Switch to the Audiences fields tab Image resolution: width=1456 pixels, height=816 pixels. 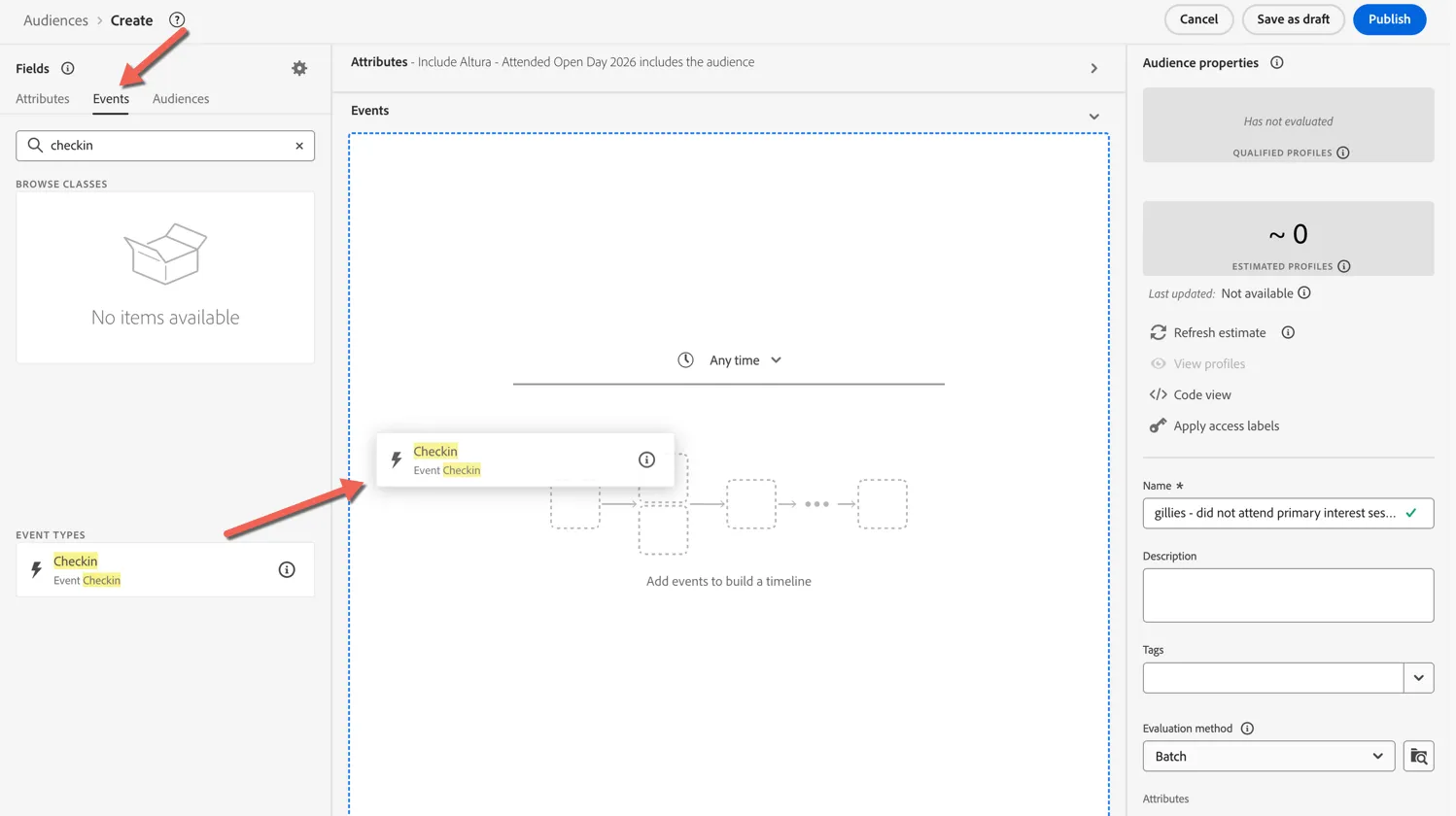click(x=181, y=99)
